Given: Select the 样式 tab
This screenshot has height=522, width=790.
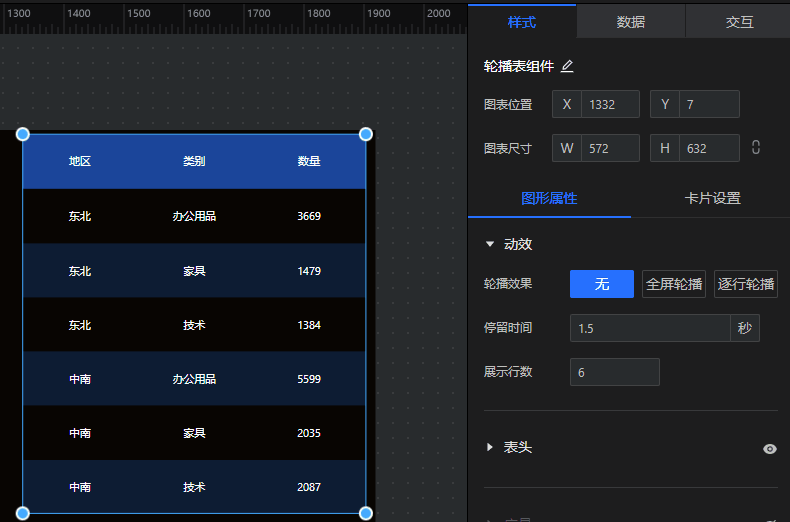Looking at the screenshot, I should 522,22.
